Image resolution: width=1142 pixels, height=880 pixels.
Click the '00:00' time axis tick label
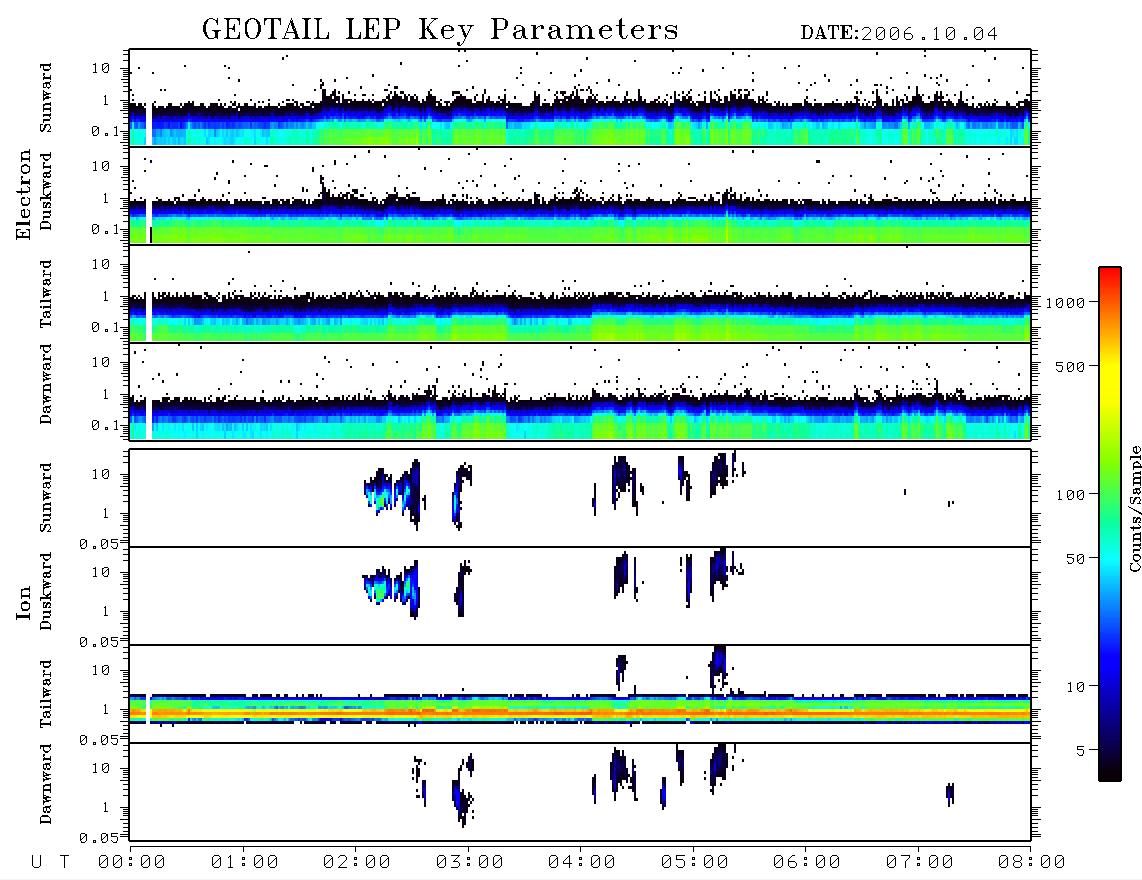tap(132, 863)
